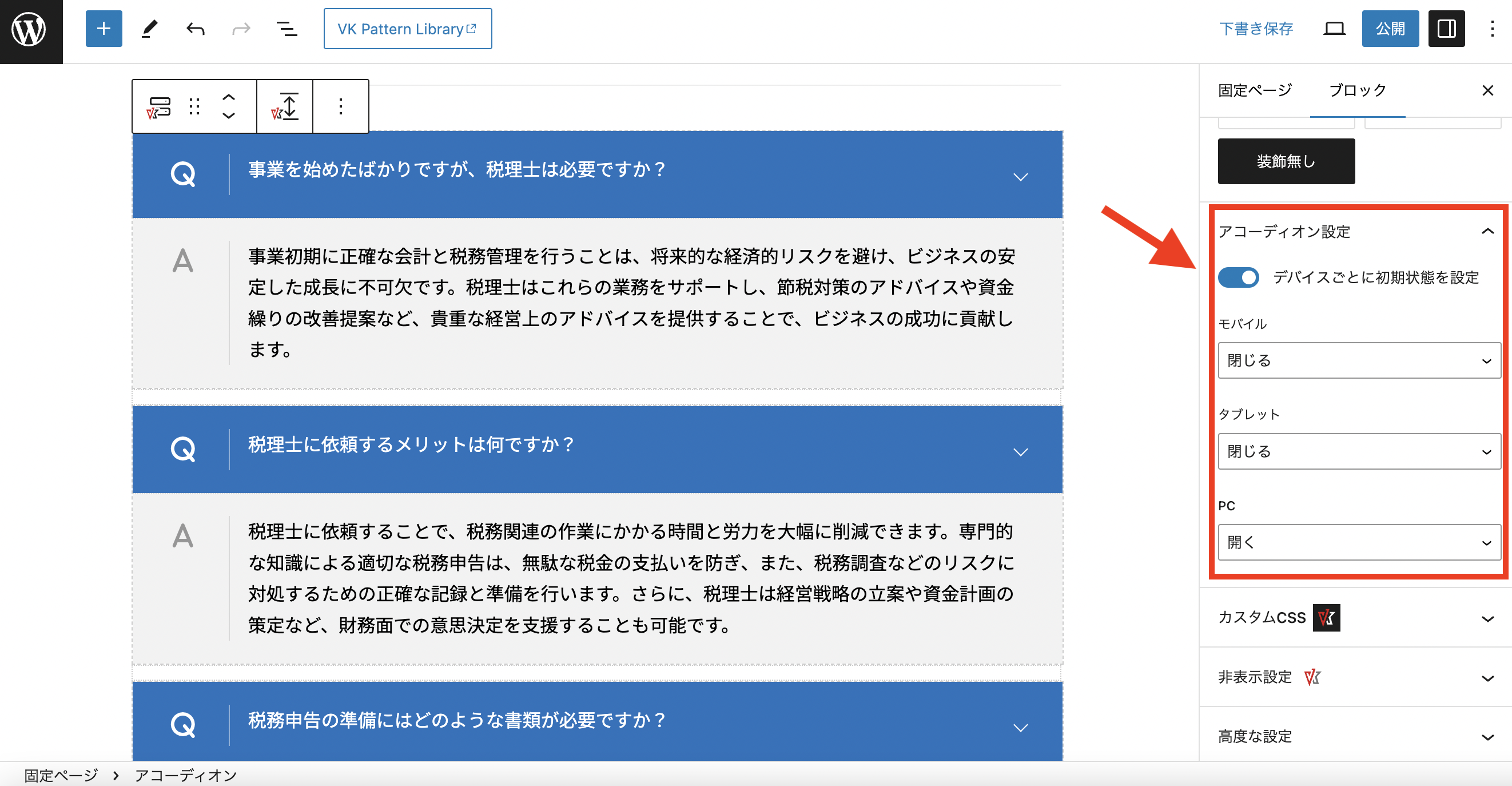Switch to the 固定ページ tab
This screenshot has height=786, width=1512.
pos(1255,90)
